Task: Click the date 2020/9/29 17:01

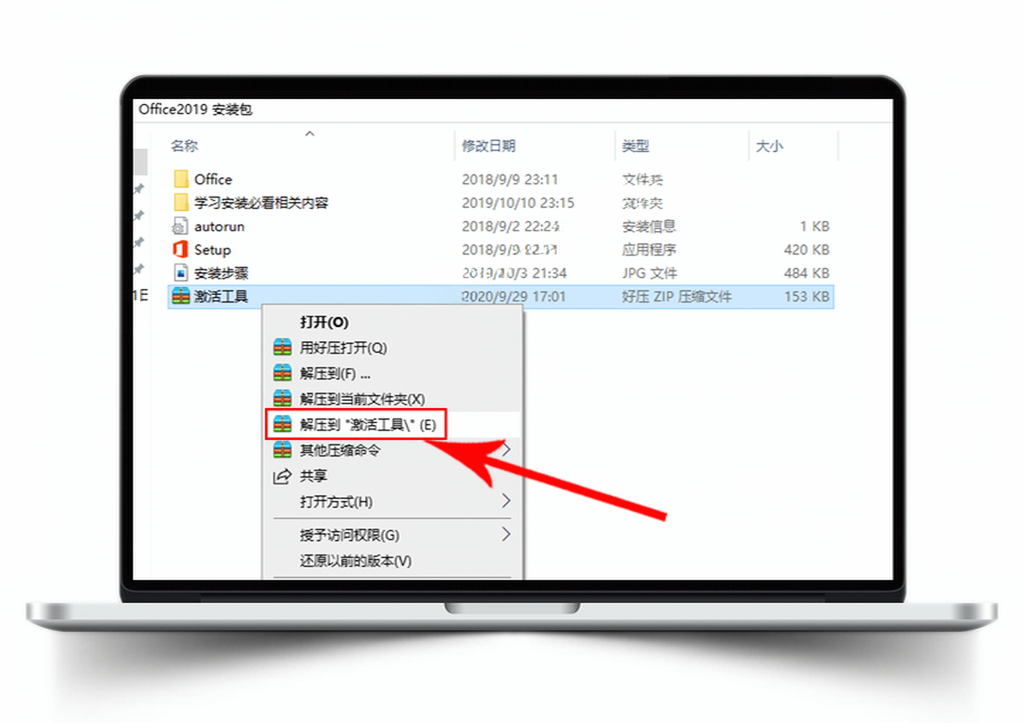Action: click(x=514, y=297)
